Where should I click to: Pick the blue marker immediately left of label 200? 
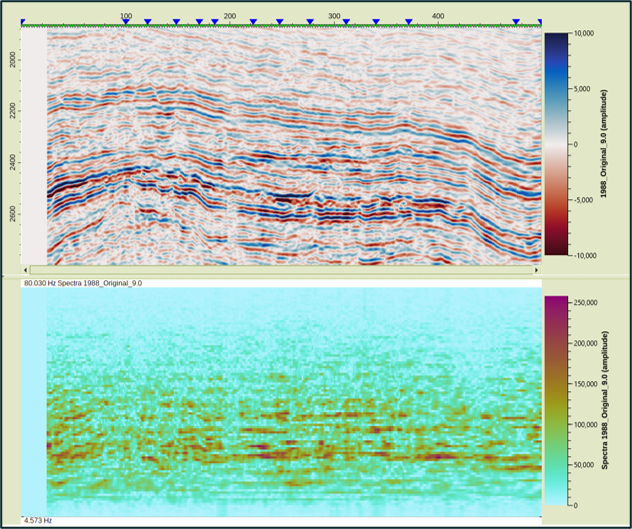click(215, 22)
